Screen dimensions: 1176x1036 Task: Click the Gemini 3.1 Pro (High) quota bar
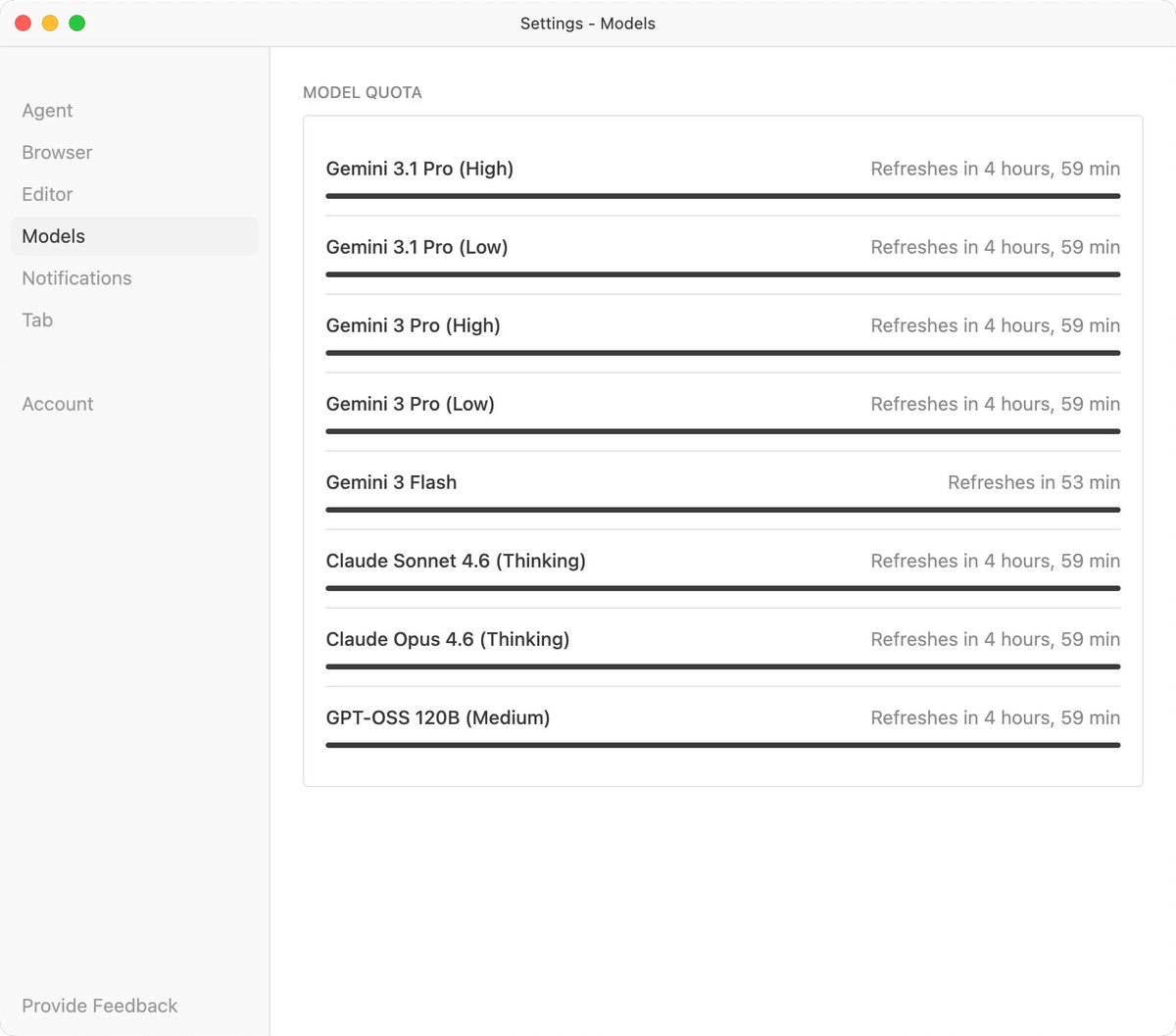point(723,196)
